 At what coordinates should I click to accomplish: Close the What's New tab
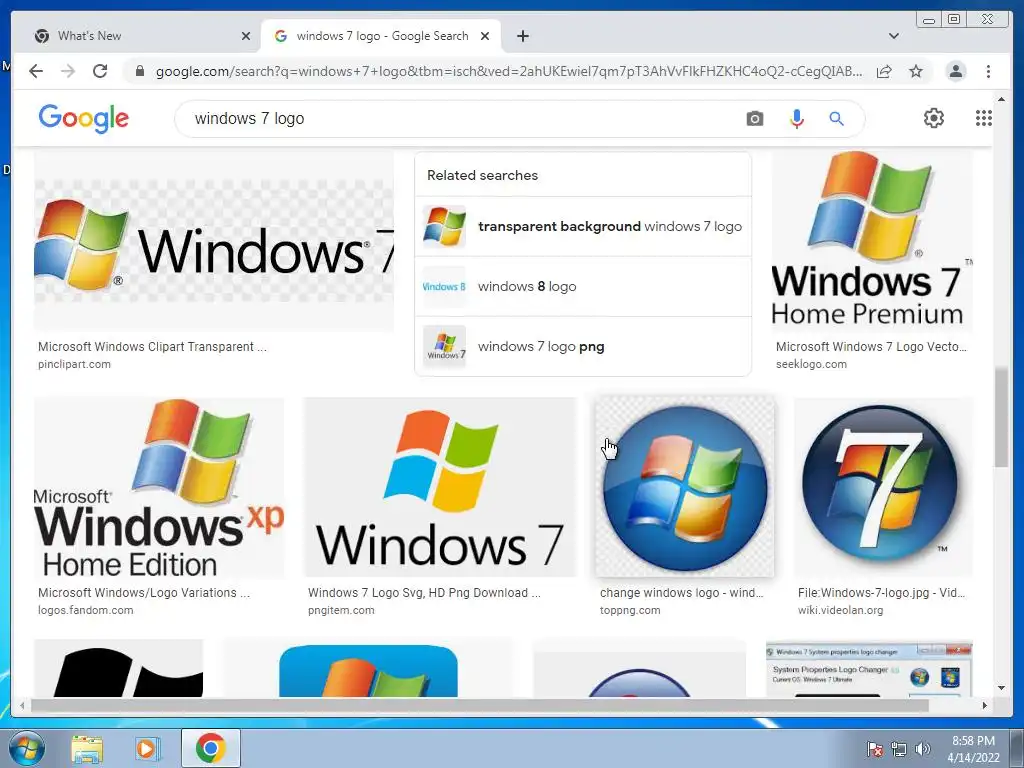(246, 36)
